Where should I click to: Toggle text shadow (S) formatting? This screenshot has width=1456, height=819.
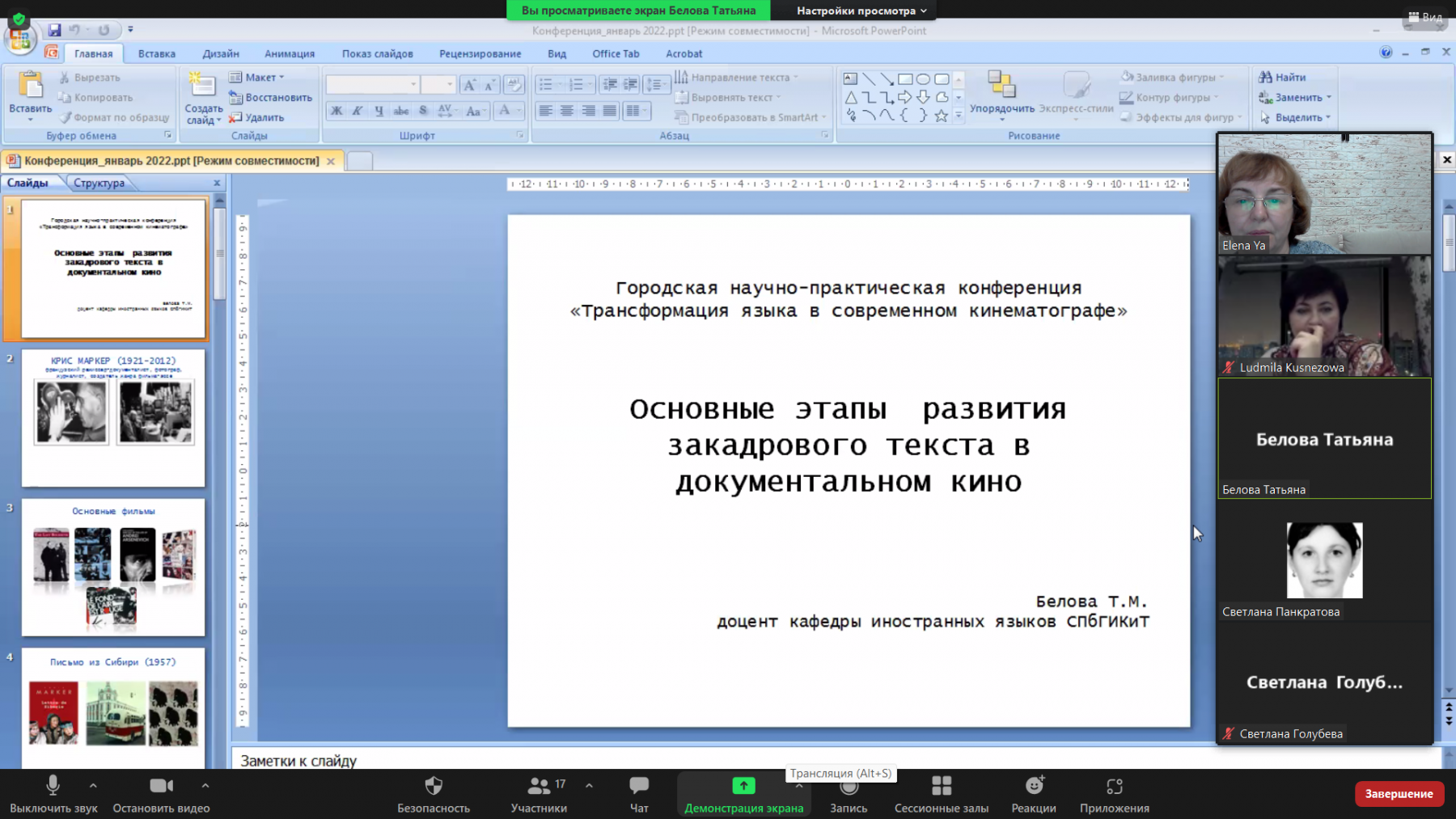[422, 111]
